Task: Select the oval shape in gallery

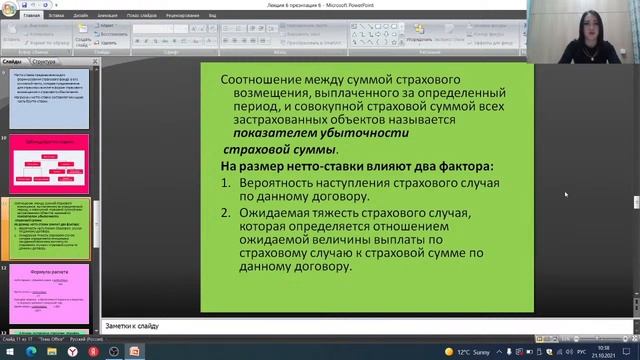Action: point(386,26)
